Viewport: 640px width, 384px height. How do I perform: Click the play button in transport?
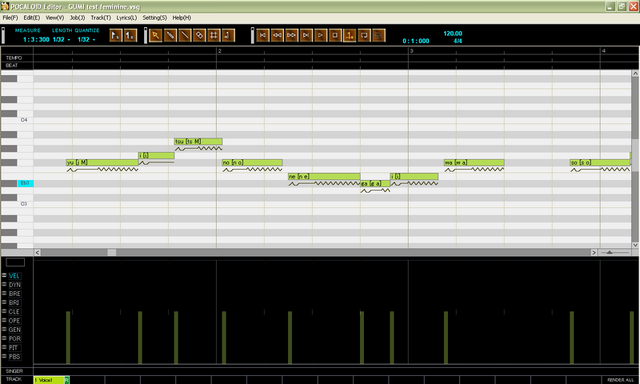point(320,36)
